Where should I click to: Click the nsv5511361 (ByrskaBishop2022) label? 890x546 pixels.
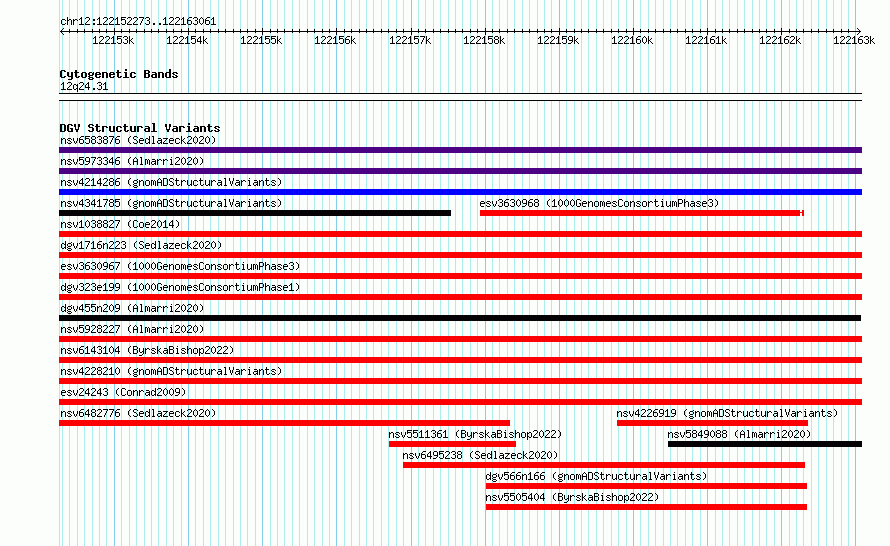[x=475, y=434]
